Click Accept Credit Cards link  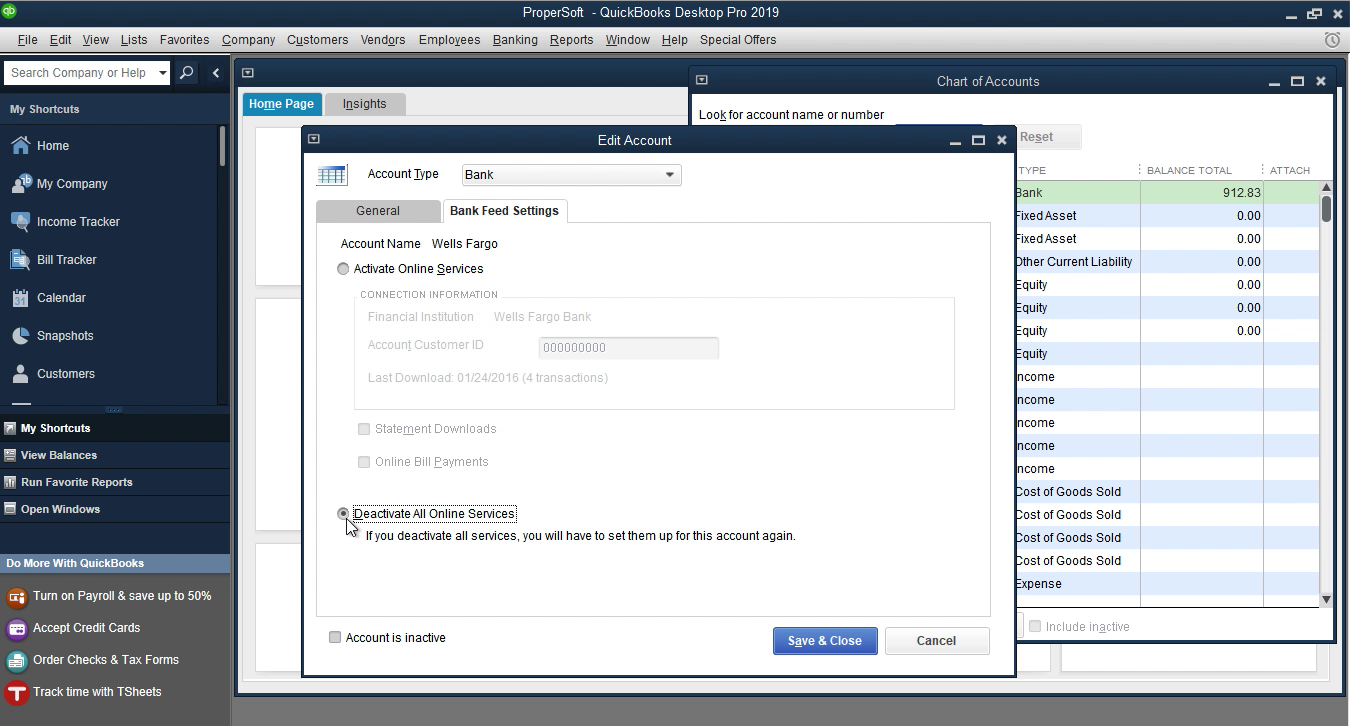point(86,628)
